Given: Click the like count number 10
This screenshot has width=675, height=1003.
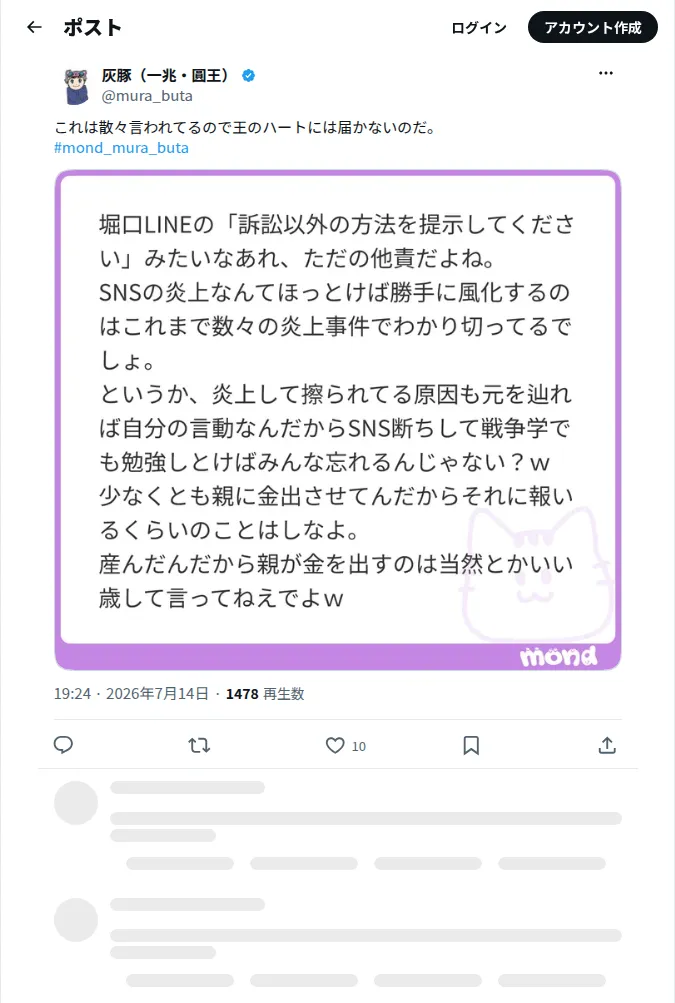Looking at the screenshot, I should click(x=358, y=746).
